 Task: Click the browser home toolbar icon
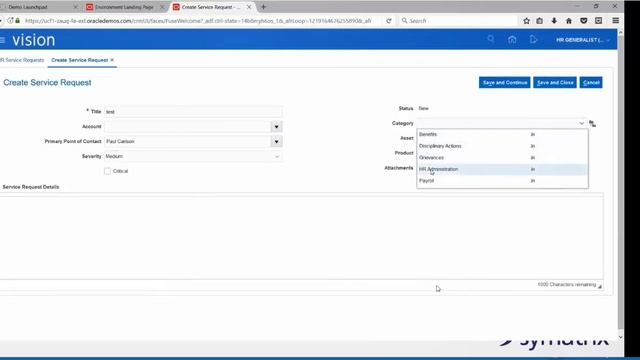tap(569, 21)
